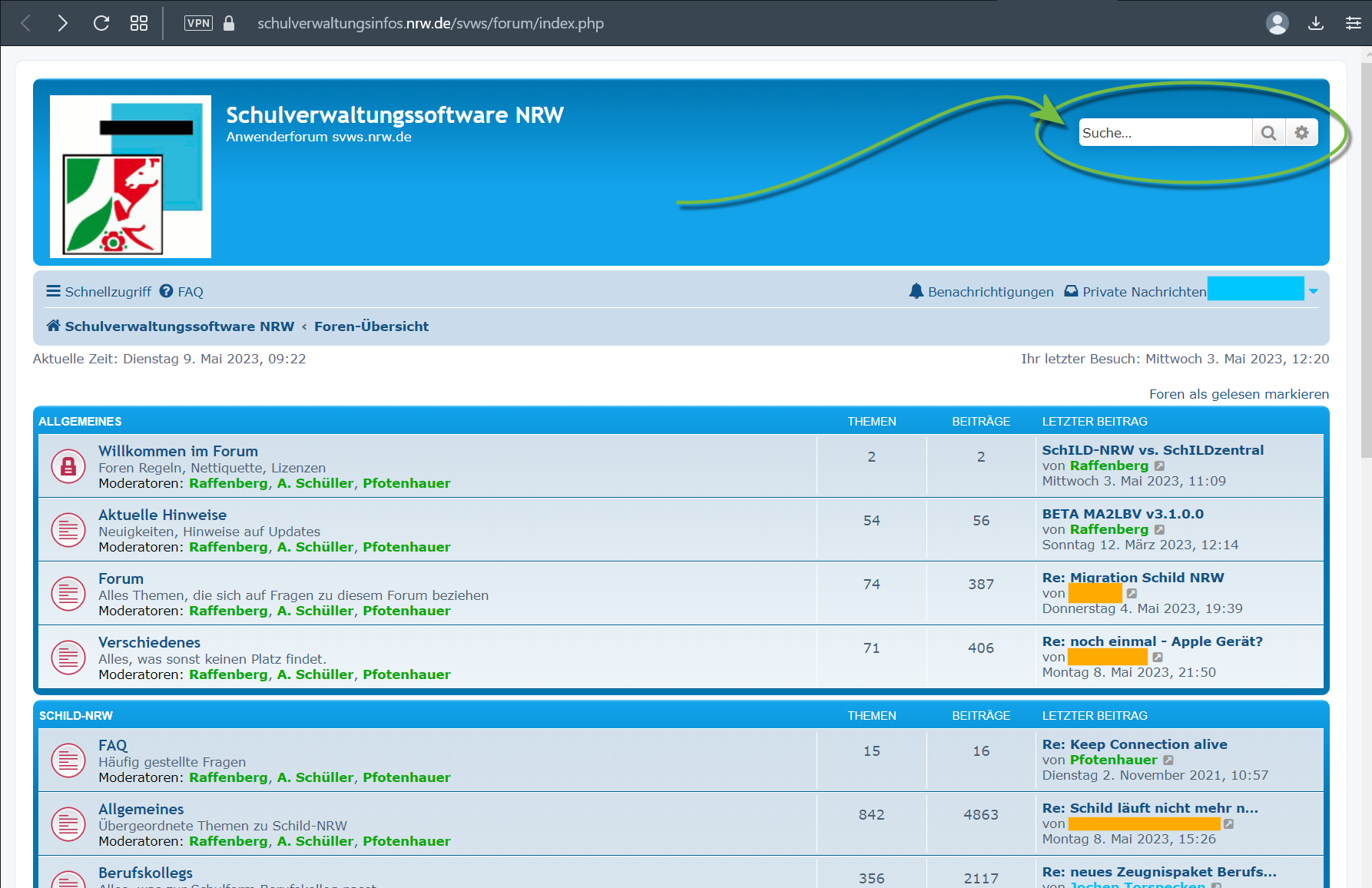The width and height of the screenshot is (1372, 888).
Task: Toggle the VPN badge in address bar
Action: click(x=198, y=23)
